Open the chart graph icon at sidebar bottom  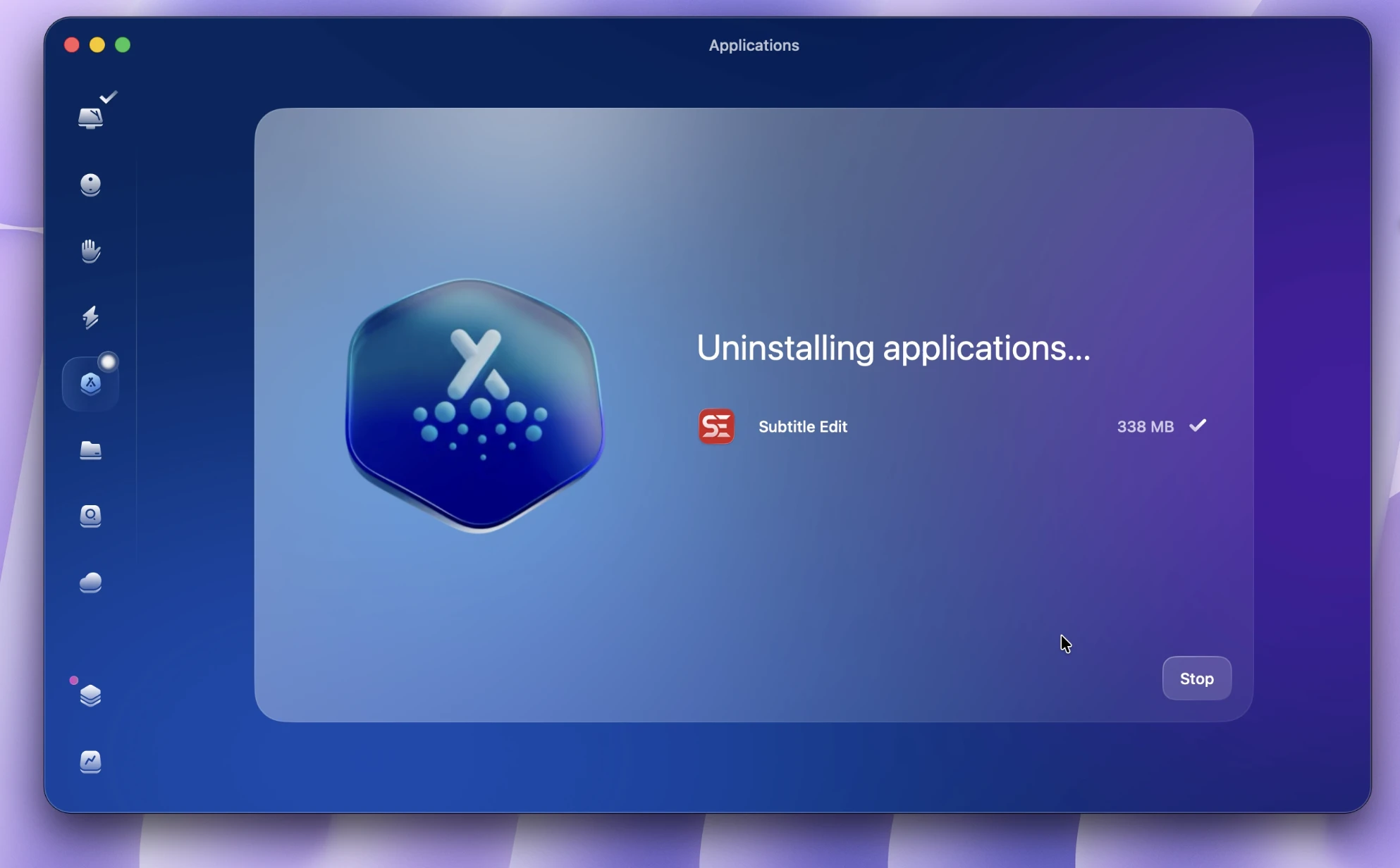click(x=90, y=762)
